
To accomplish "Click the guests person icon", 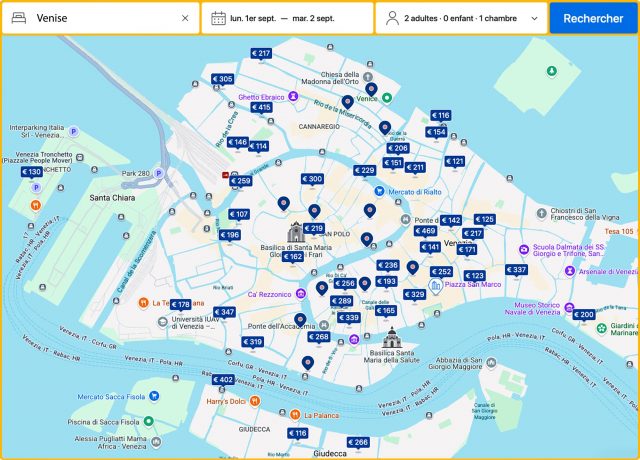I will click(x=390, y=18).
